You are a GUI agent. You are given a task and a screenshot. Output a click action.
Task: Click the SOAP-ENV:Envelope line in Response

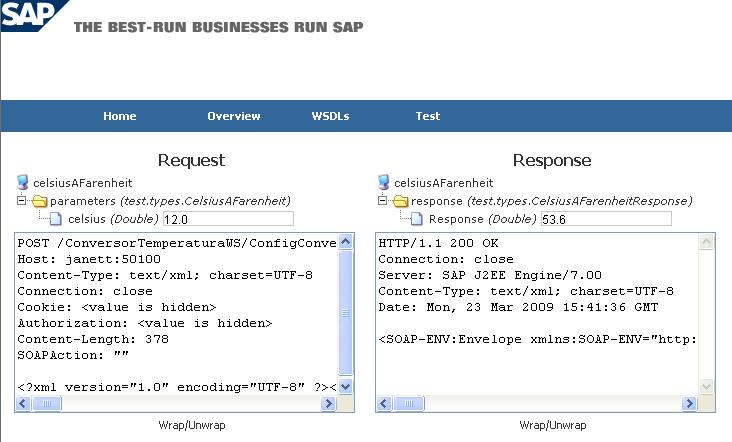tap(537, 339)
